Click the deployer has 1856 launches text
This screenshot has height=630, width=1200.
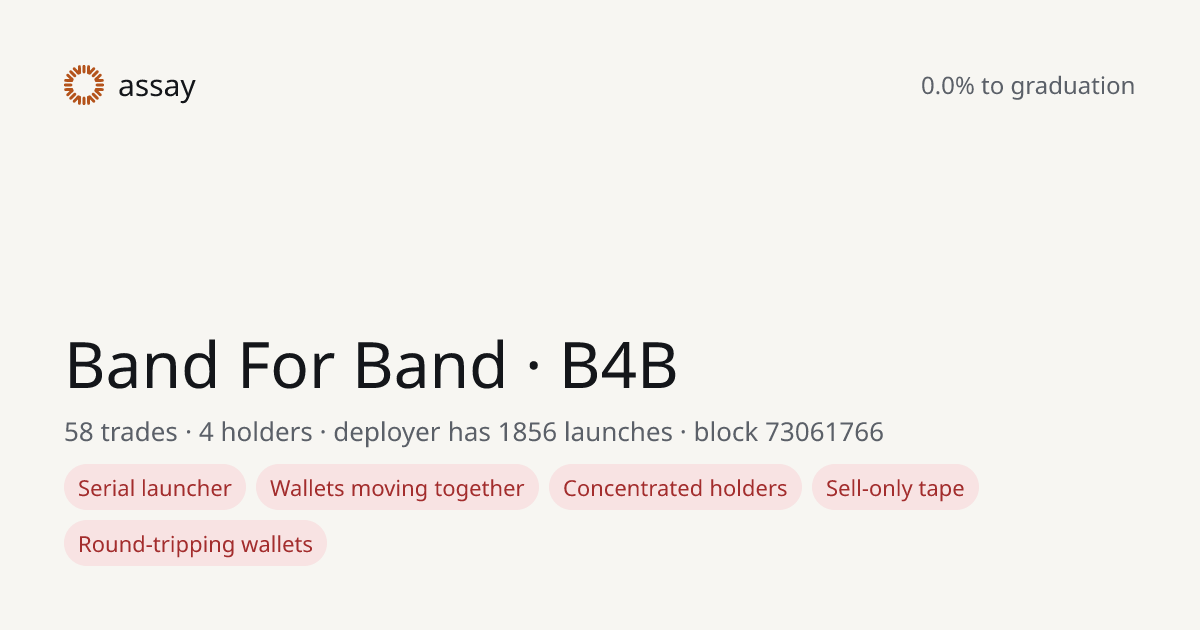pyautogui.click(x=503, y=432)
